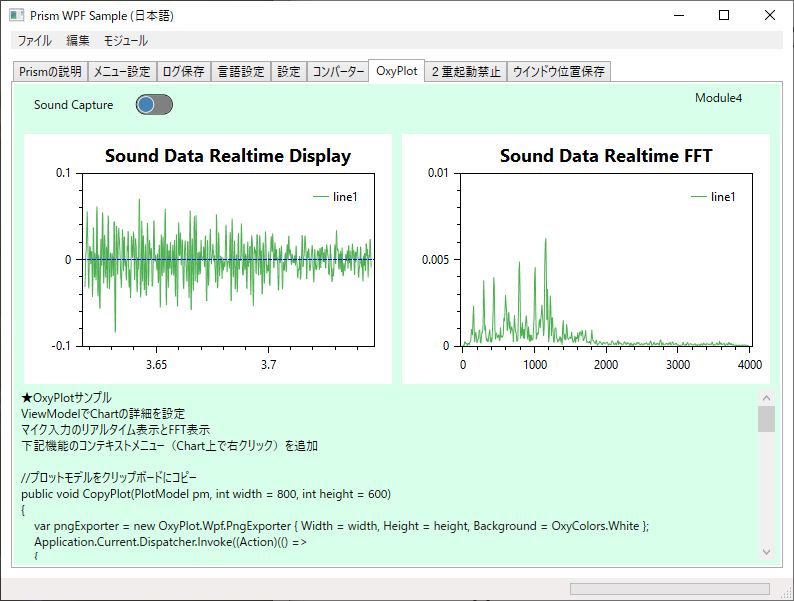
Task: Click the window resize grip
Action: (787, 593)
